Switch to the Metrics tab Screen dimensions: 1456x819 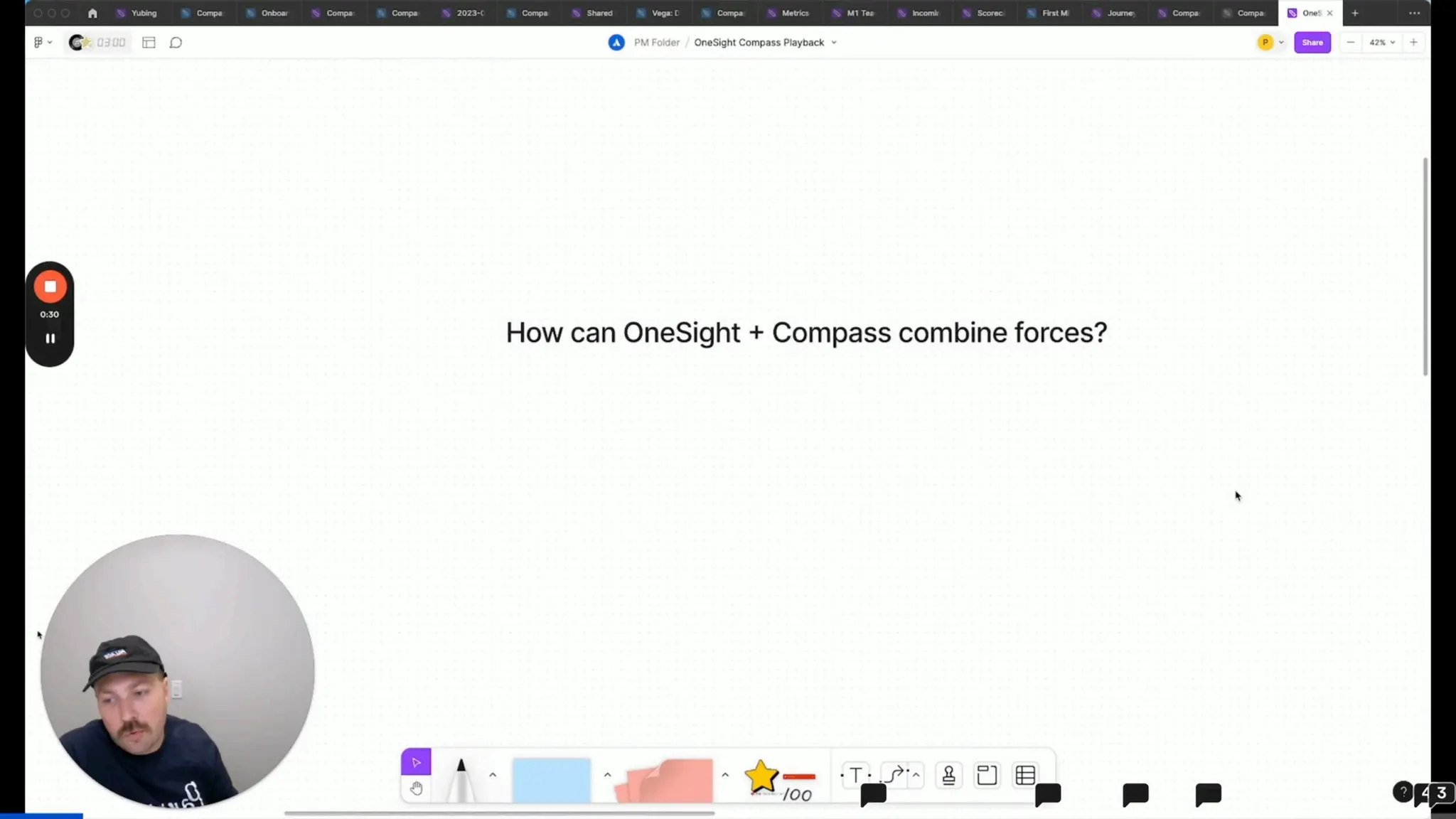tap(794, 13)
